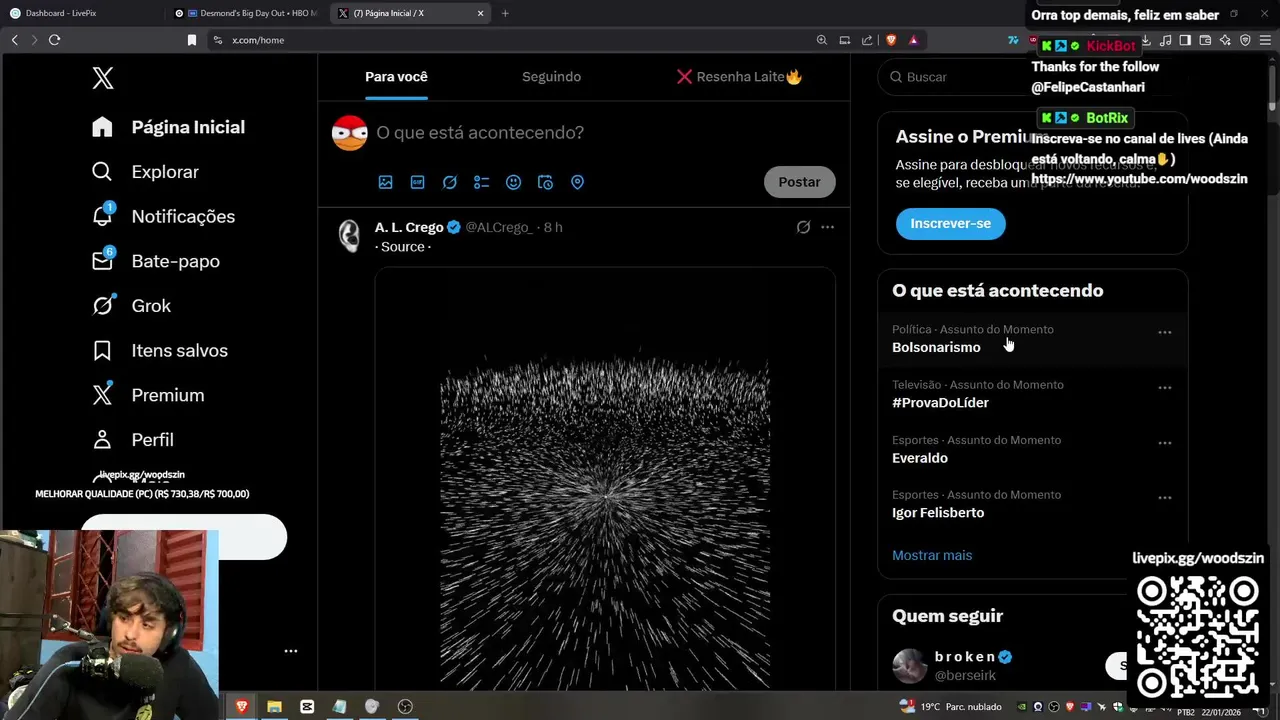1280x720 pixels.
Task: Open the emoji picker in composer
Action: (x=513, y=182)
